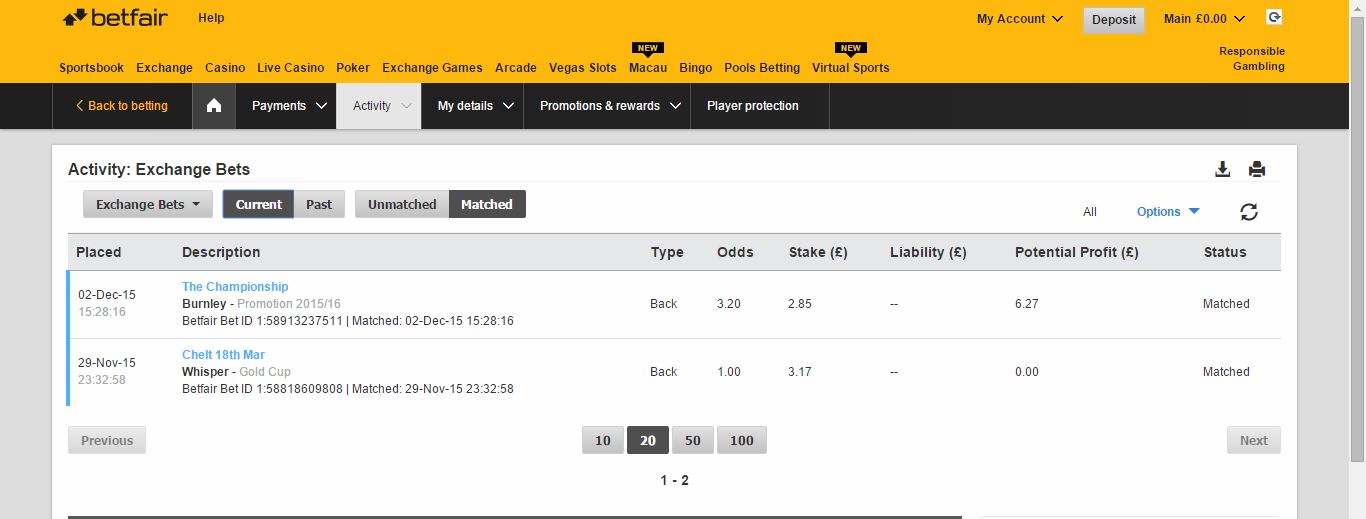Click the Deposit button
Image resolution: width=1366 pixels, height=519 pixels.
tap(1114, 20)
